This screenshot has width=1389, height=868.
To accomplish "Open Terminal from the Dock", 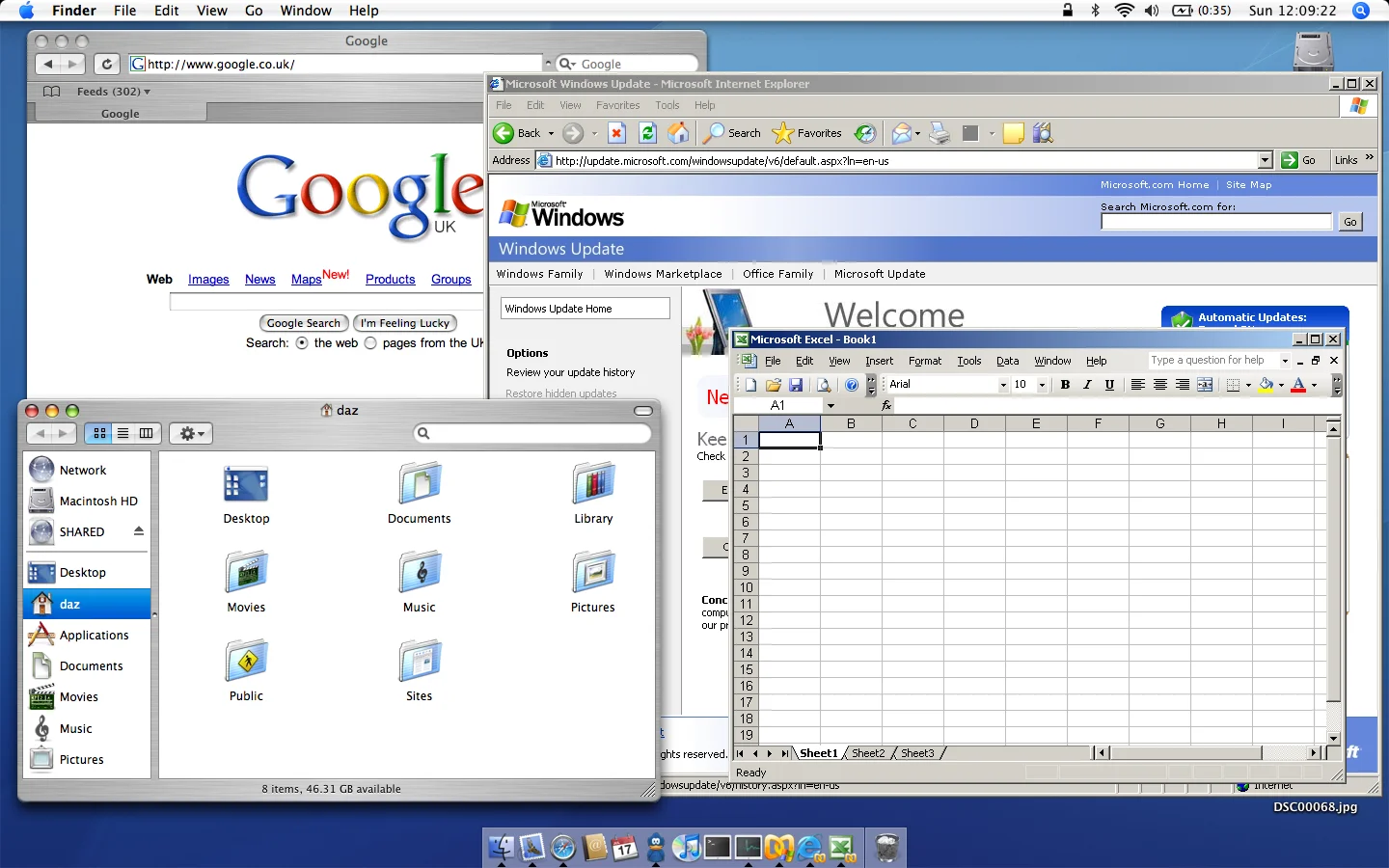I will 718,848.
